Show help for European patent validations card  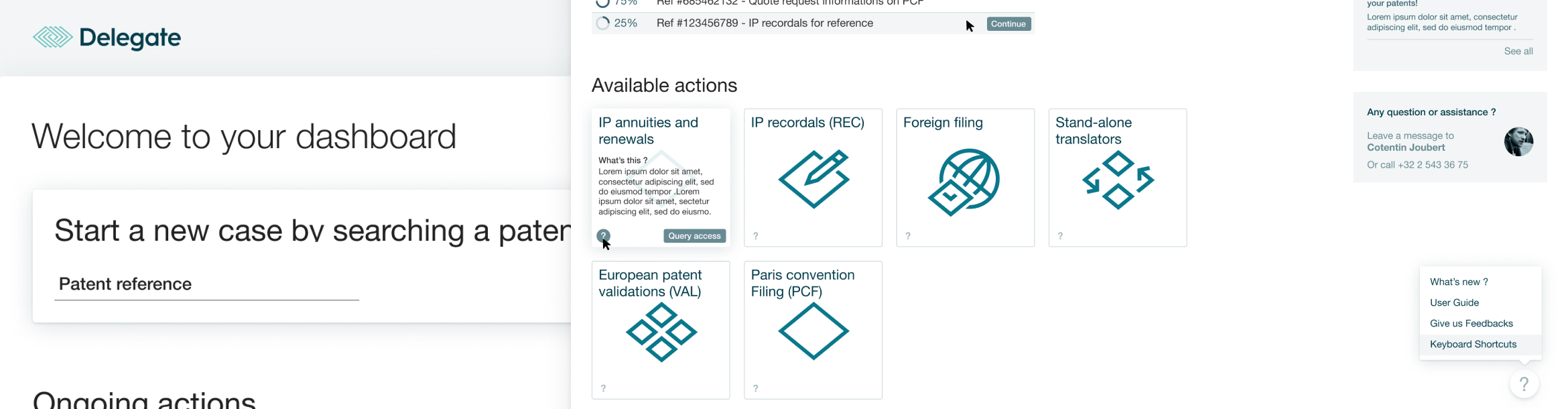pos(603,388)
